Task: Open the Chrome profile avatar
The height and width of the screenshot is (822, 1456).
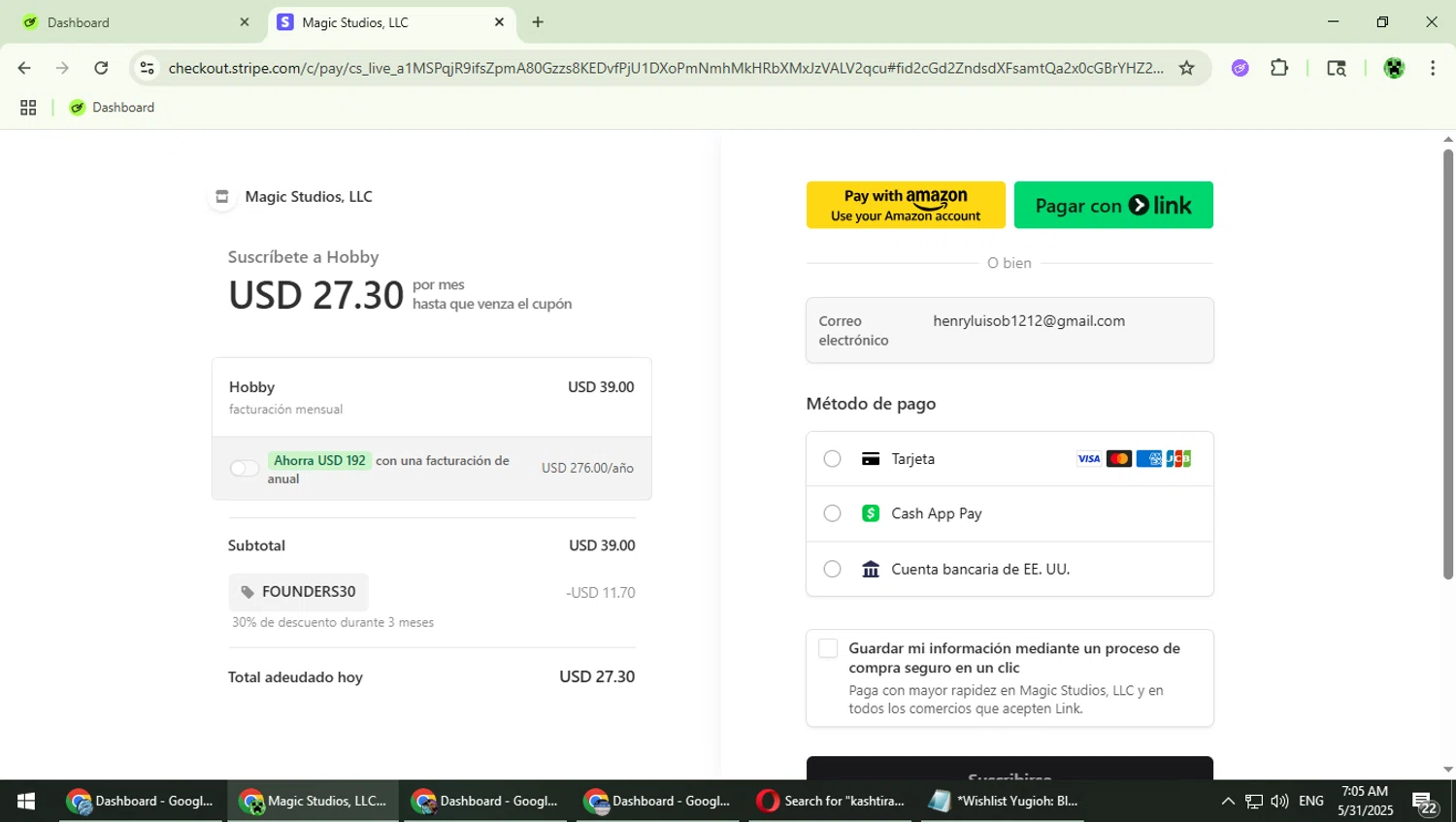Action: [x=1394, y=68]
